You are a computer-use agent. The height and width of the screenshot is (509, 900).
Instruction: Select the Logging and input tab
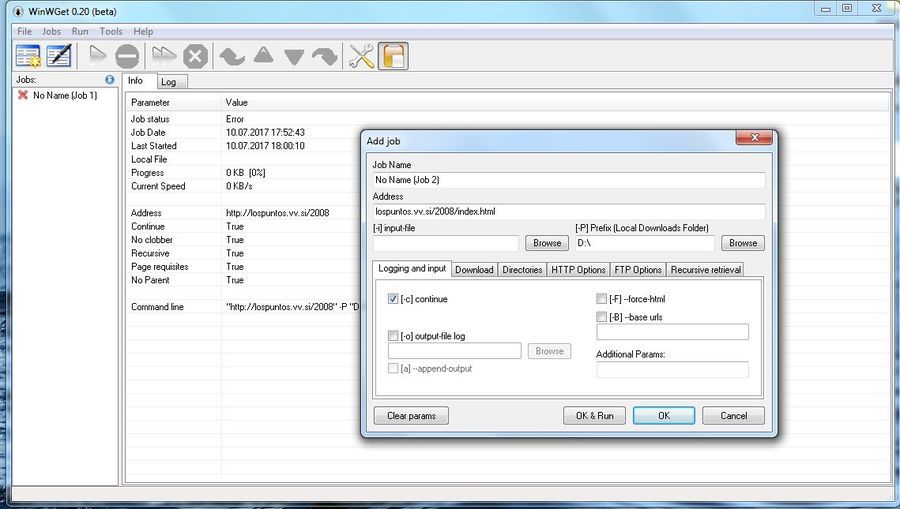[412, 269]
